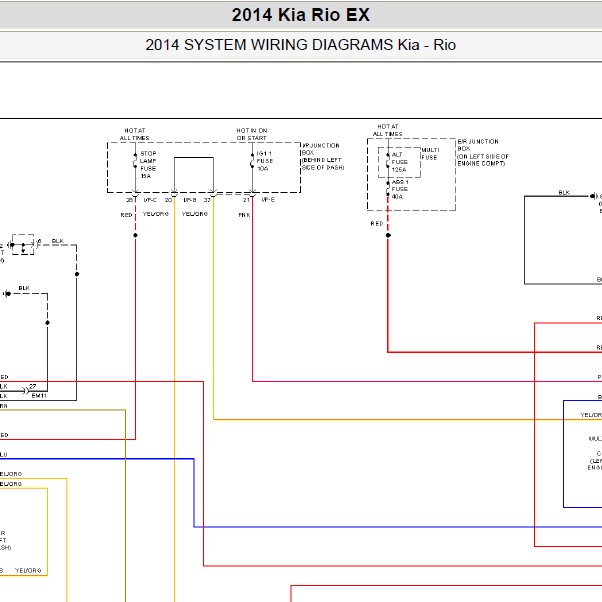Click the splice dot on the red ABS 1 wire
This screenshot has height=602, width=602.
click(x=388, y=235)
